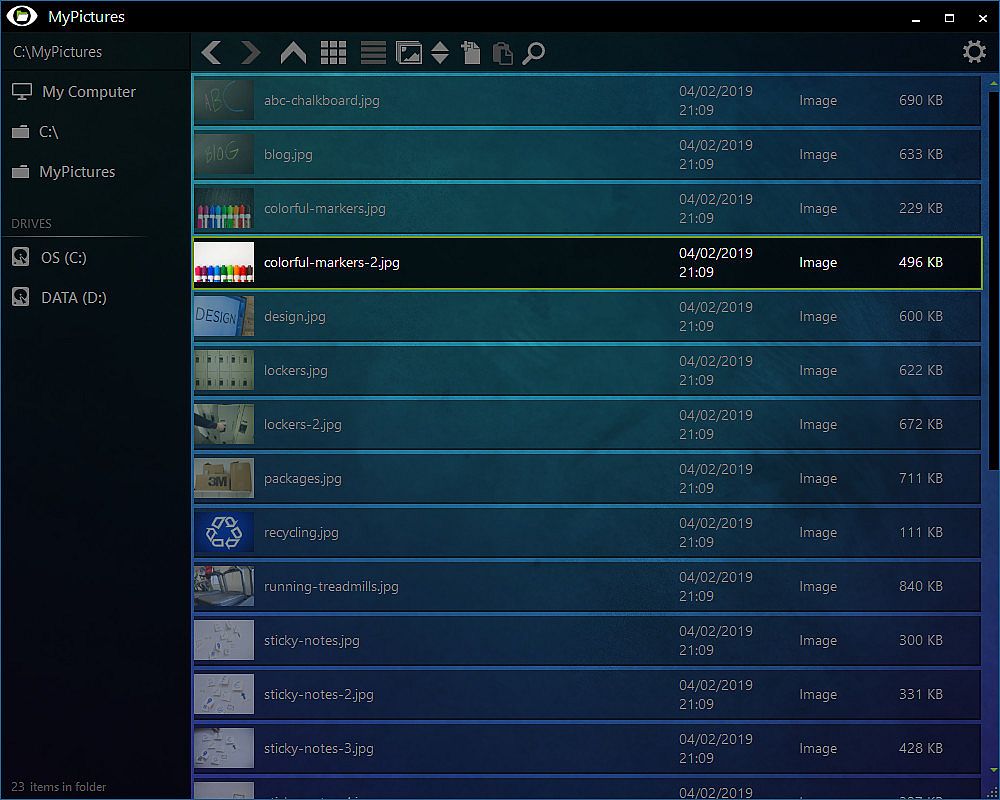This screenshot has width=1000, height=800.
Task: Select file name lockers-2.jpg
Action: (x=303, y=424)
